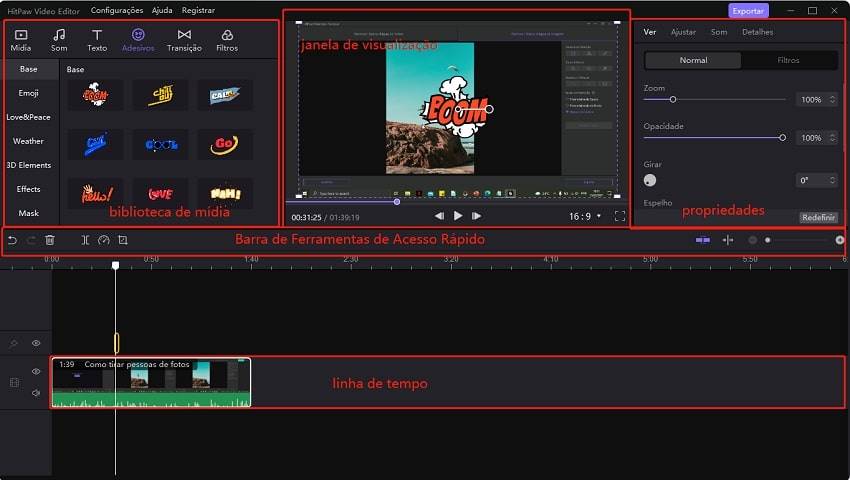Image resolution: width=850 pixels, height=480 pixels.
Task: Click the Exportar button
Action: (748, 11)
